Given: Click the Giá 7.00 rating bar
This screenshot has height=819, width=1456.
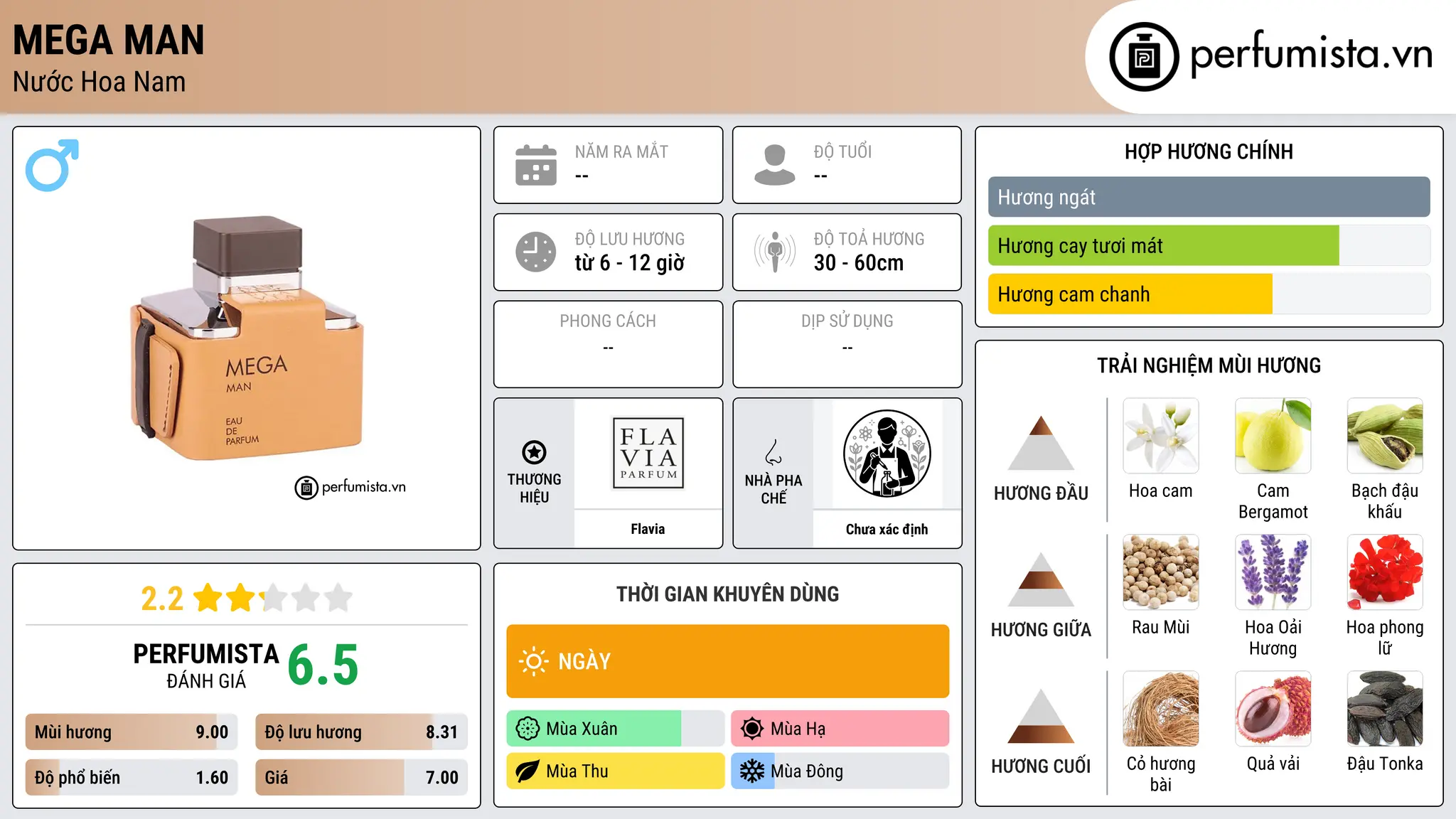Looking at the screenshot, I should tap(361, 778).
